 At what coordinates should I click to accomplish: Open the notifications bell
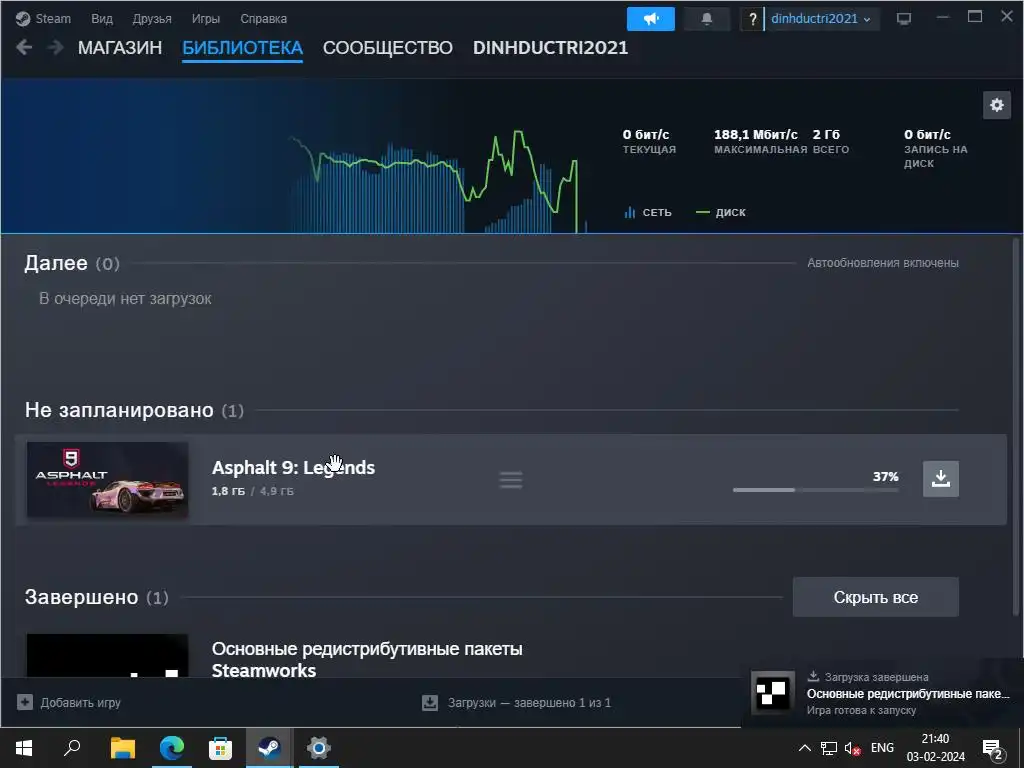coord(707,19)
